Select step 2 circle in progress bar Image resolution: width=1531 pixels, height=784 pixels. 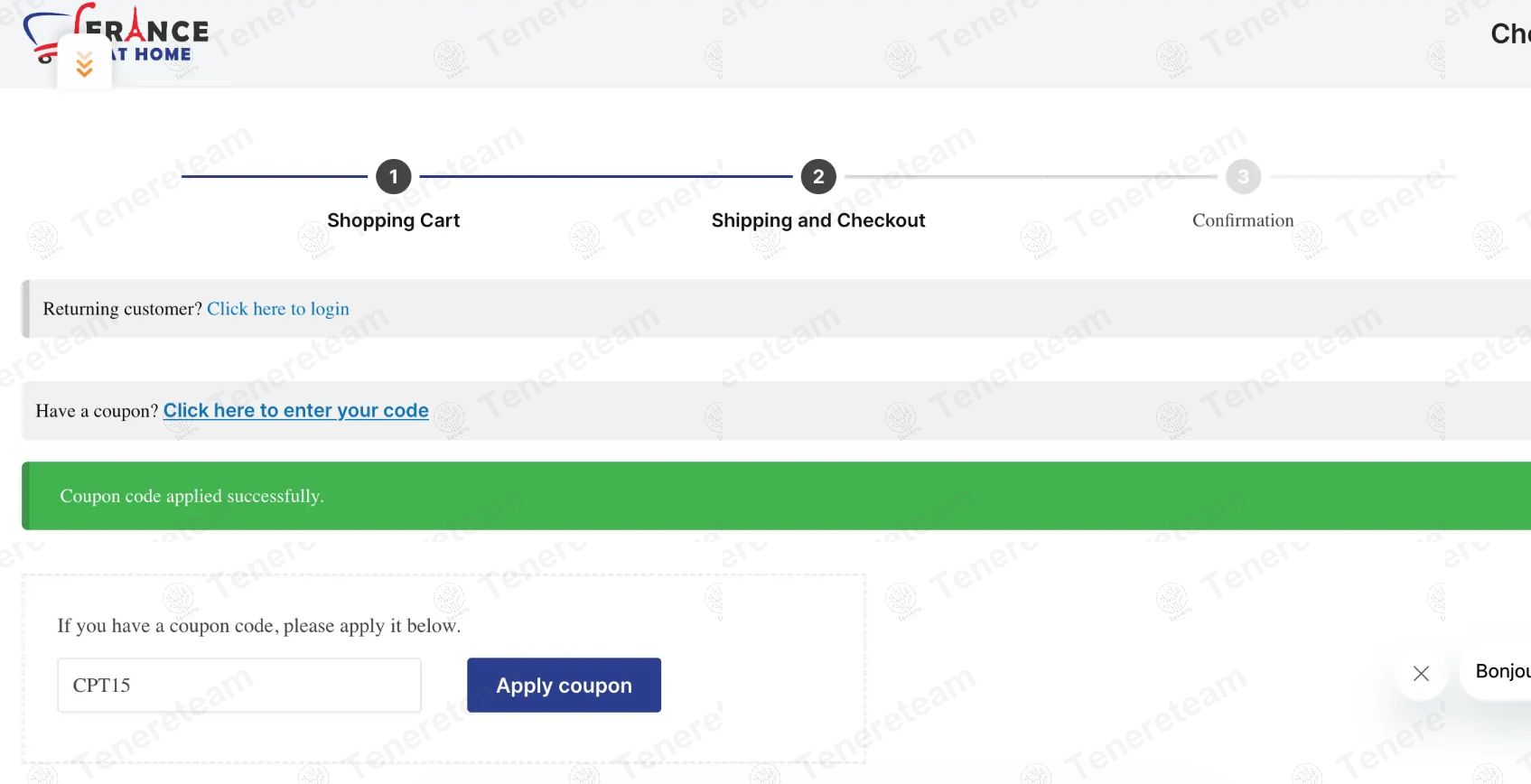(x=818, y=177)
